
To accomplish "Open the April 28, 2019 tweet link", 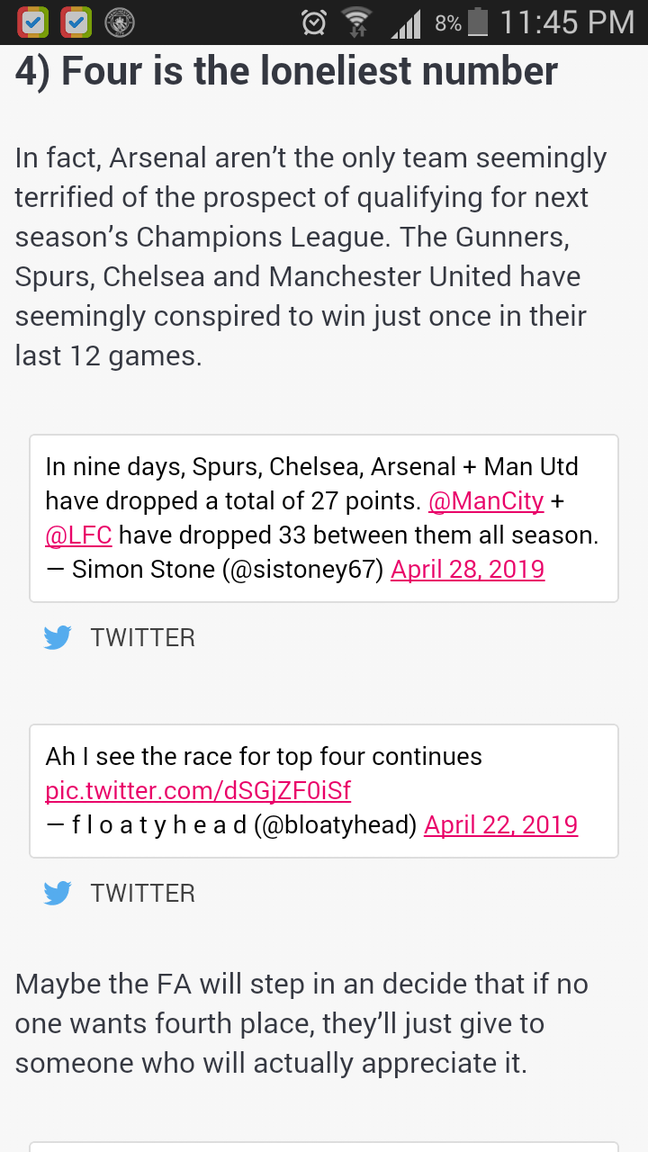I will 467,569.
